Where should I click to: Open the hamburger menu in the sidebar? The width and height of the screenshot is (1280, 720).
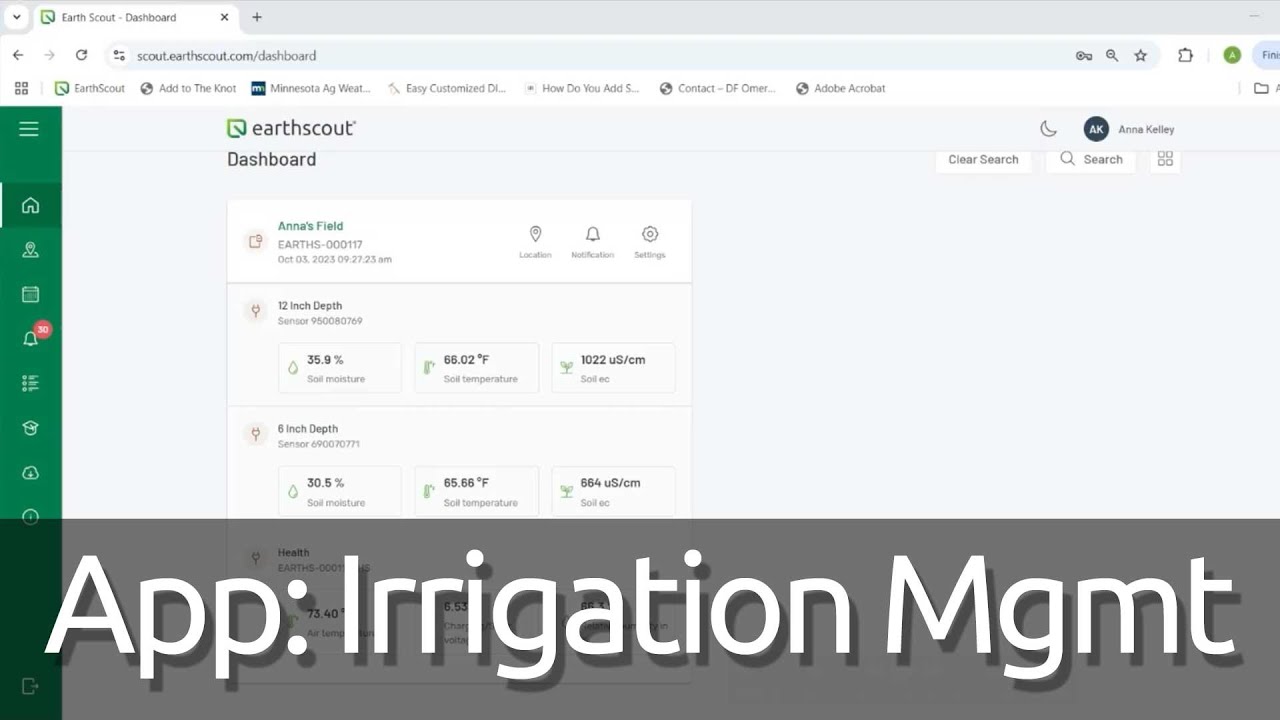click(29, 129)
